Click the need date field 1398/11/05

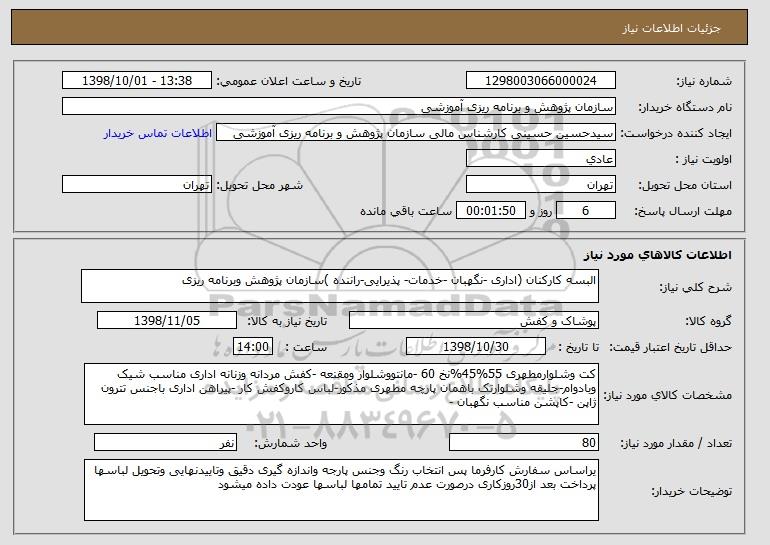[x=167, y=321]
